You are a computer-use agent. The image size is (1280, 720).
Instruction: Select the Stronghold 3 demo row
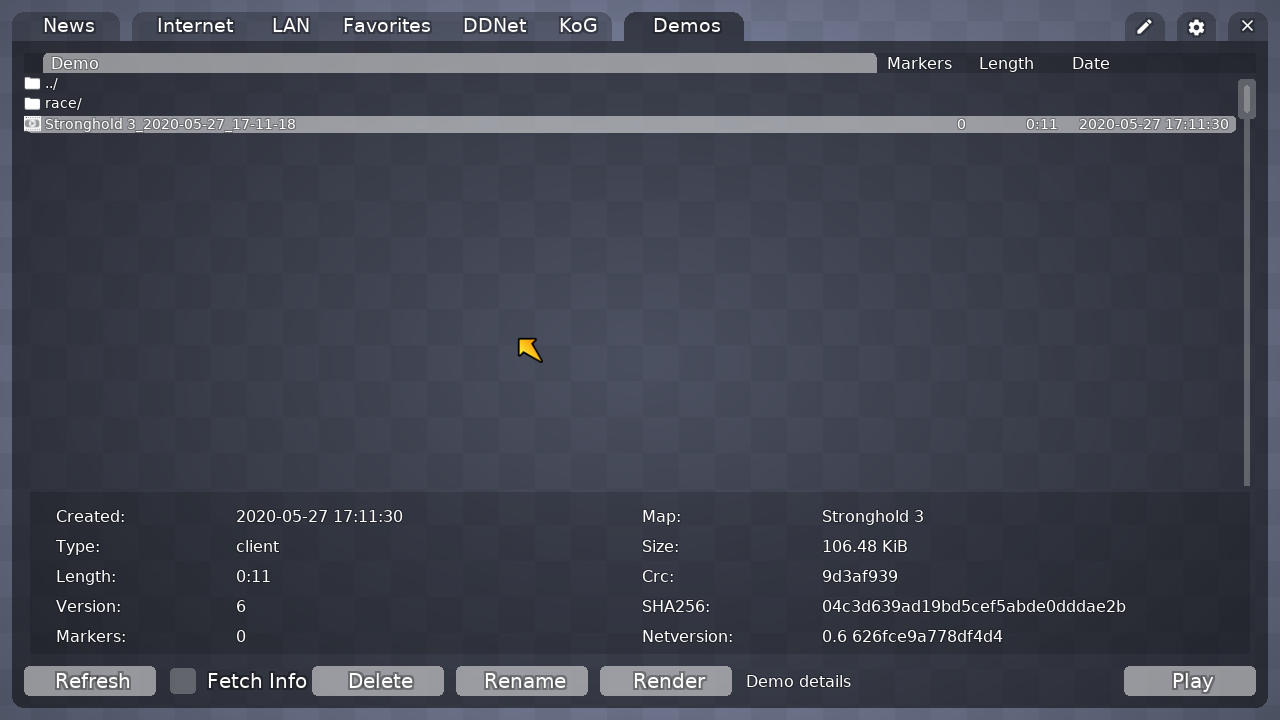[x=600, y=124]
